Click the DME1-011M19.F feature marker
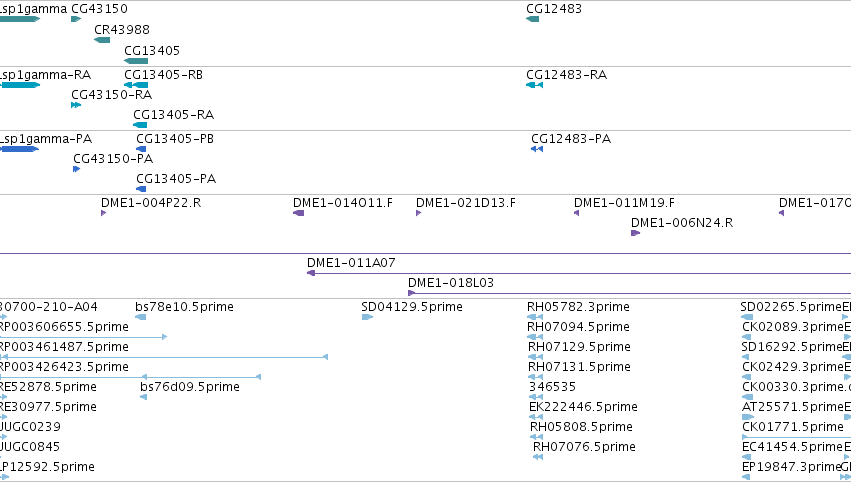This screenshot has height=482, width=851. point(576,213)
